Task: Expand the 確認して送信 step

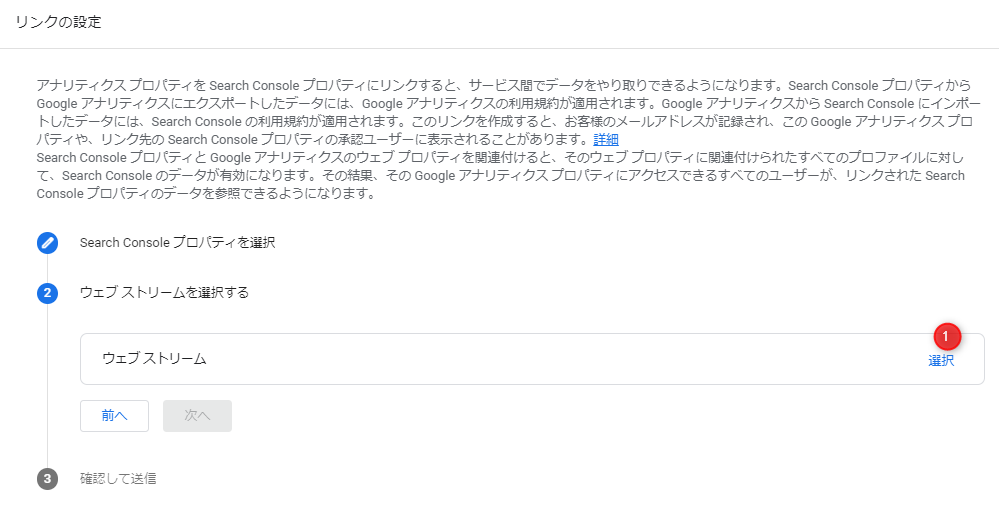Action: (x=118, y=479)
